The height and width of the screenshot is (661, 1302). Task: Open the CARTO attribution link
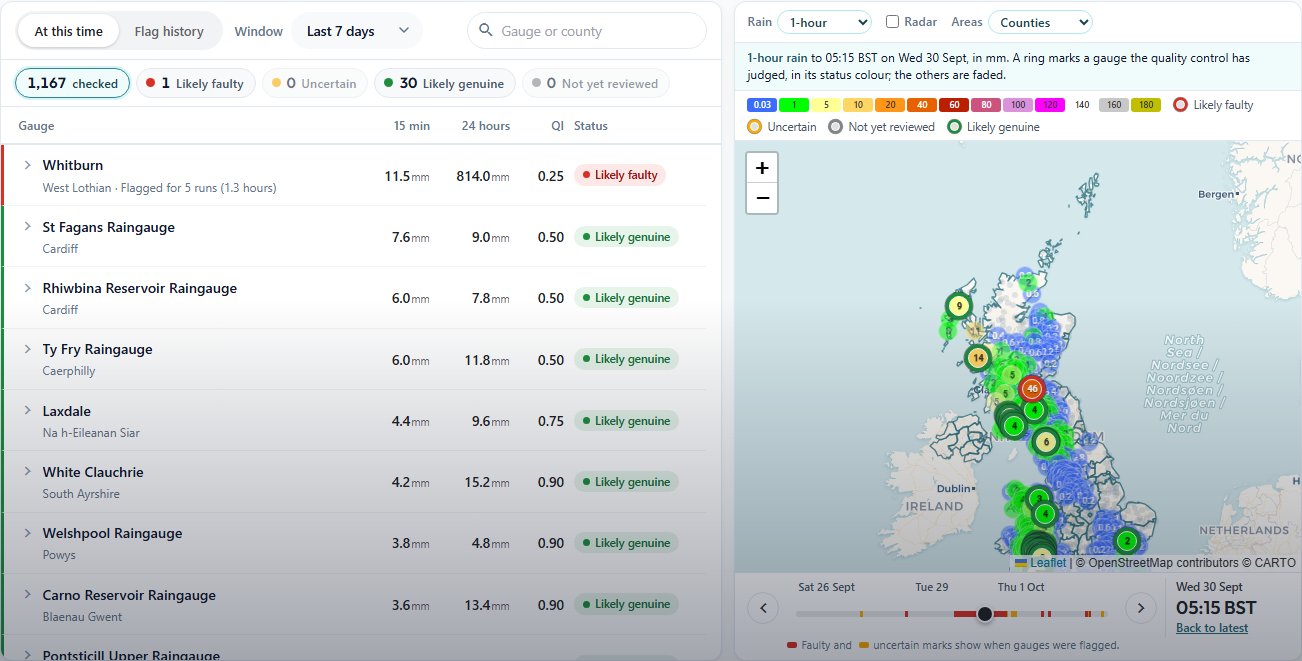click(x=1276, y=563)
